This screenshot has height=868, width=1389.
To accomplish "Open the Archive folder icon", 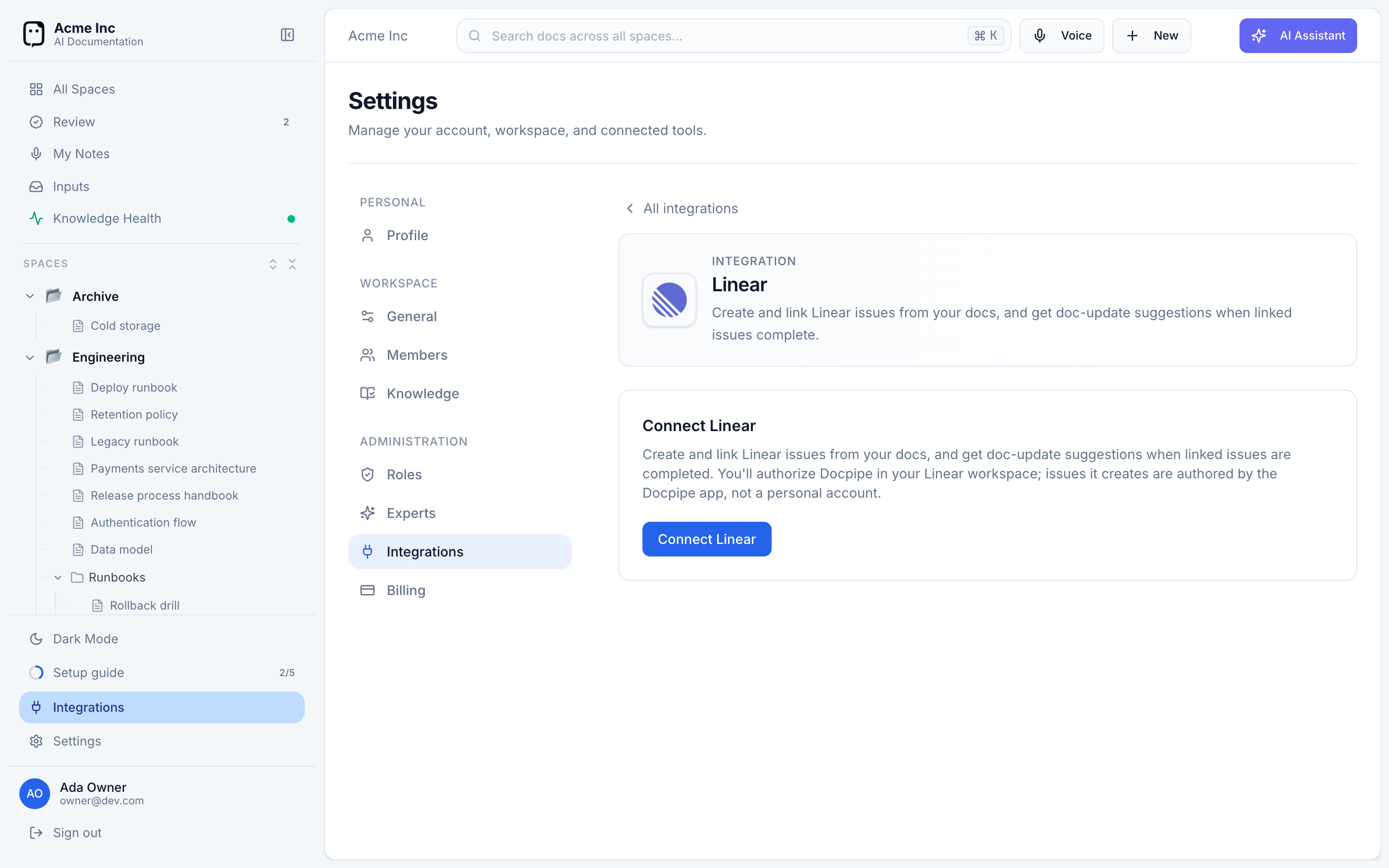I will 54,296.
